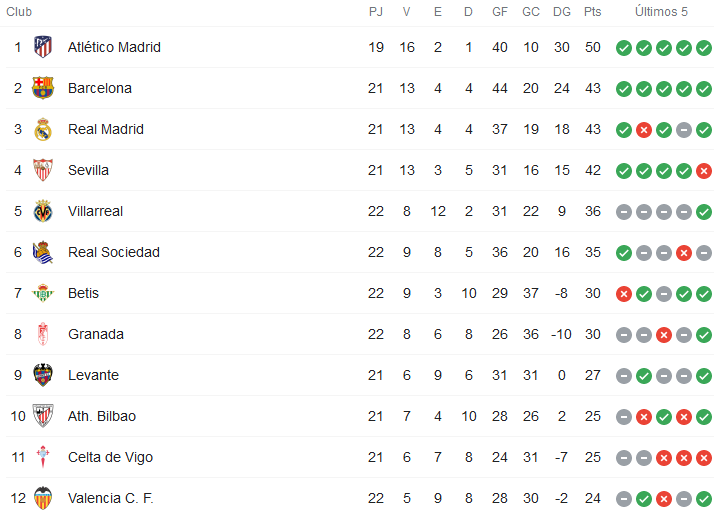Open the Granada team link
This screenshot has height=517, width=723.
(x=96, y=334)
